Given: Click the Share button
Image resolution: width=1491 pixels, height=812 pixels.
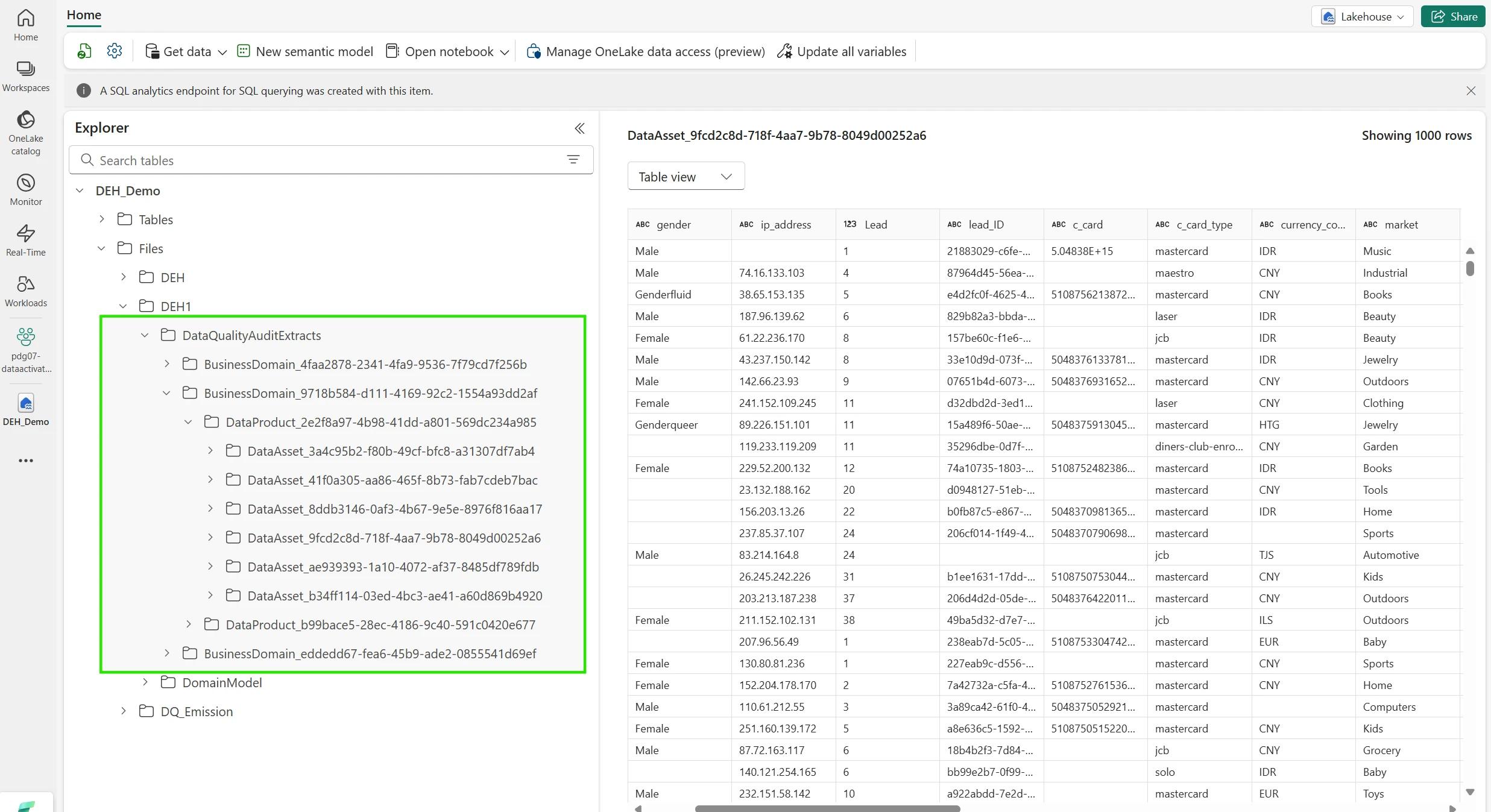Looking at the screenshot, I should point(1453,16).
